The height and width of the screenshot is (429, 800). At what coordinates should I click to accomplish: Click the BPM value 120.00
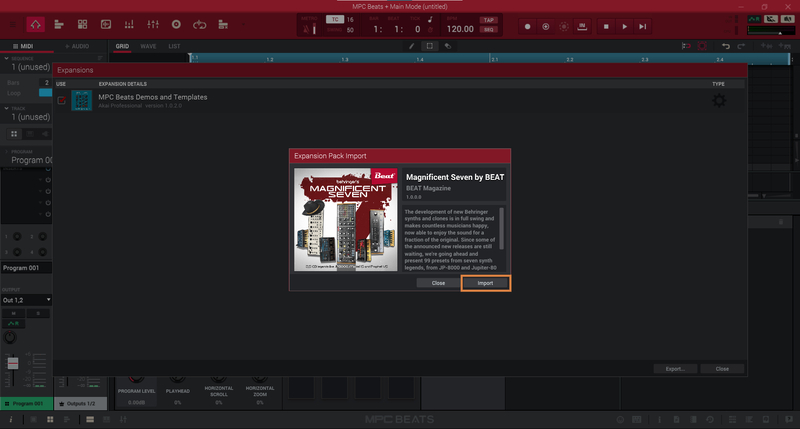pos(460,29)
